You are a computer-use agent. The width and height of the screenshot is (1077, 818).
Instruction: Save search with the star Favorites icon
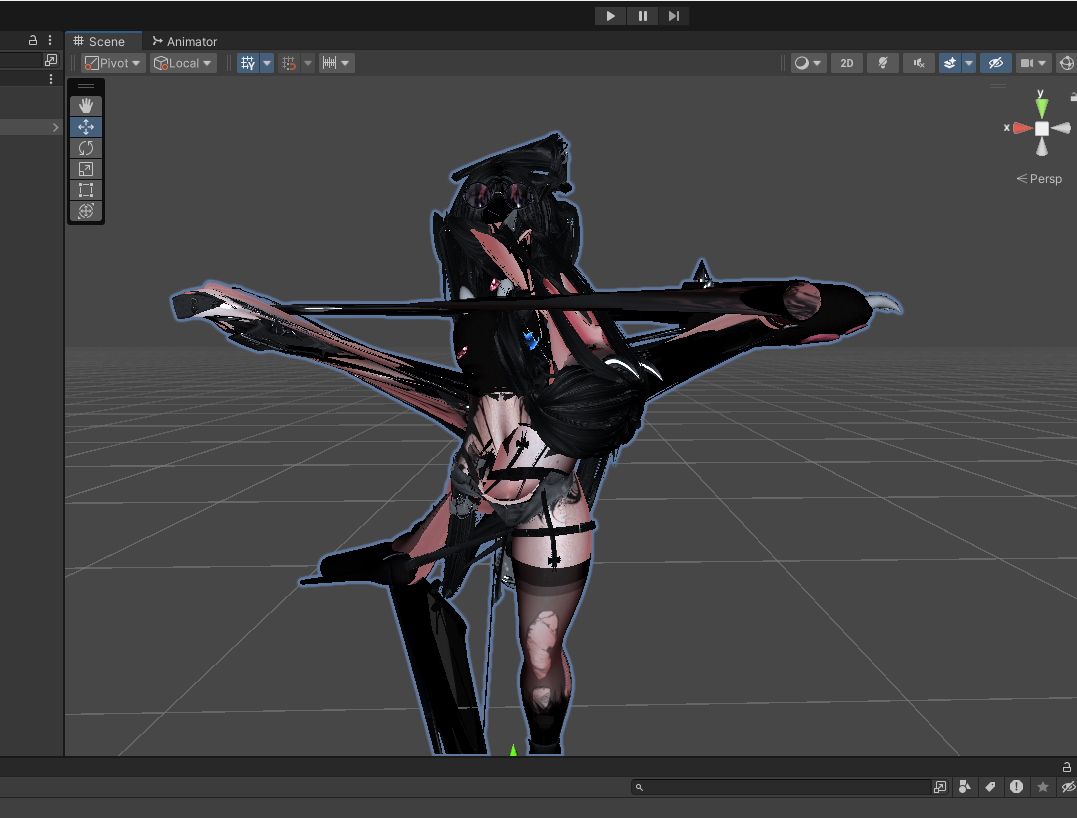click(1043, 787)
